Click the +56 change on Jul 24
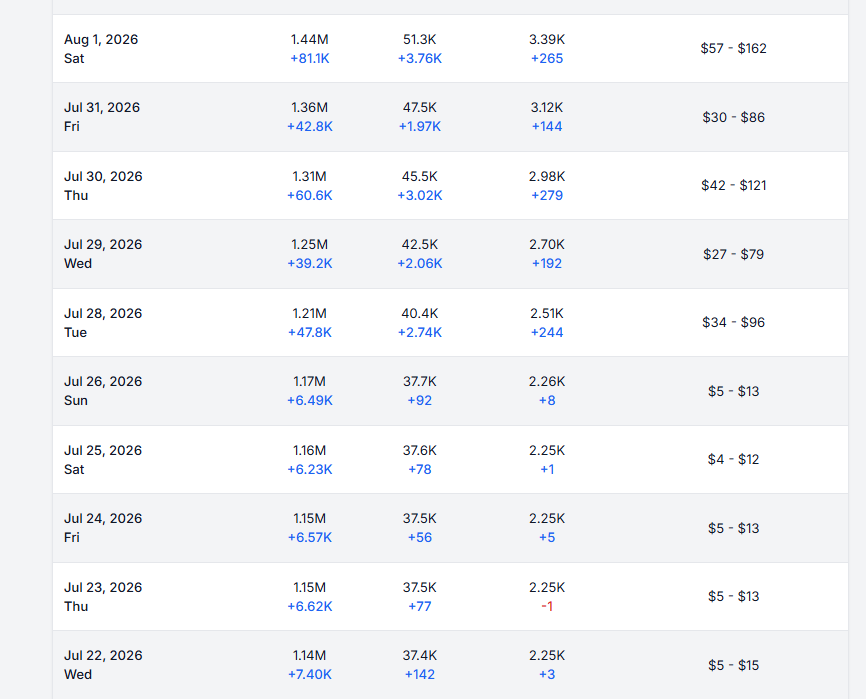The height and width of the screenshot is (699, 866). point(420,537)
